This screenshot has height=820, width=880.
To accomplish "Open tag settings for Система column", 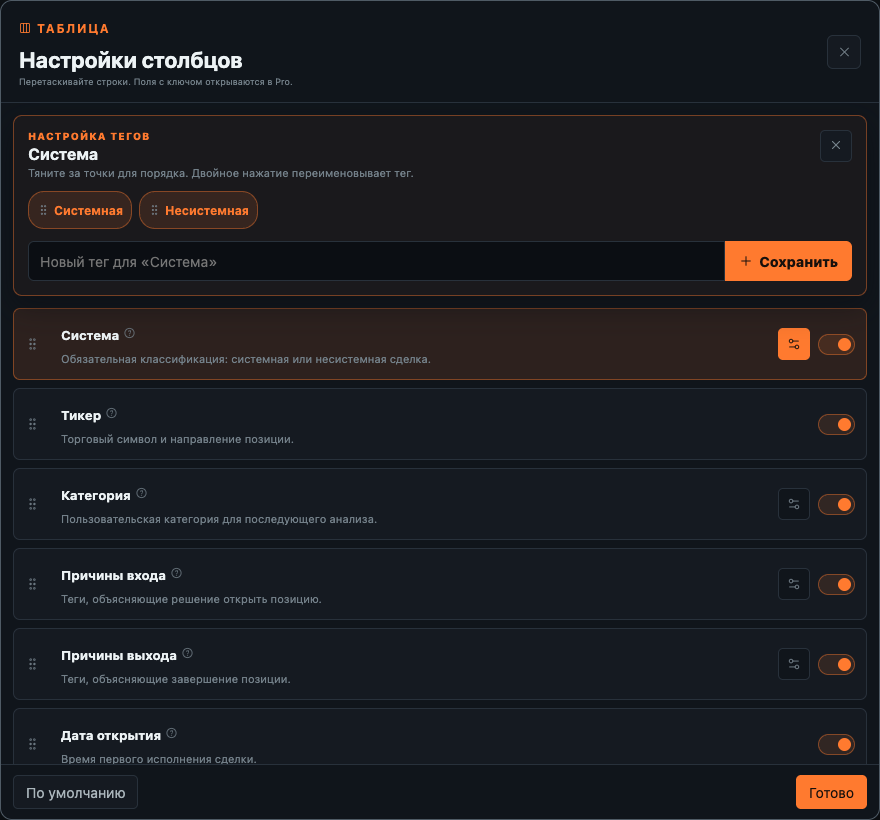I will (x=794, y=344).
